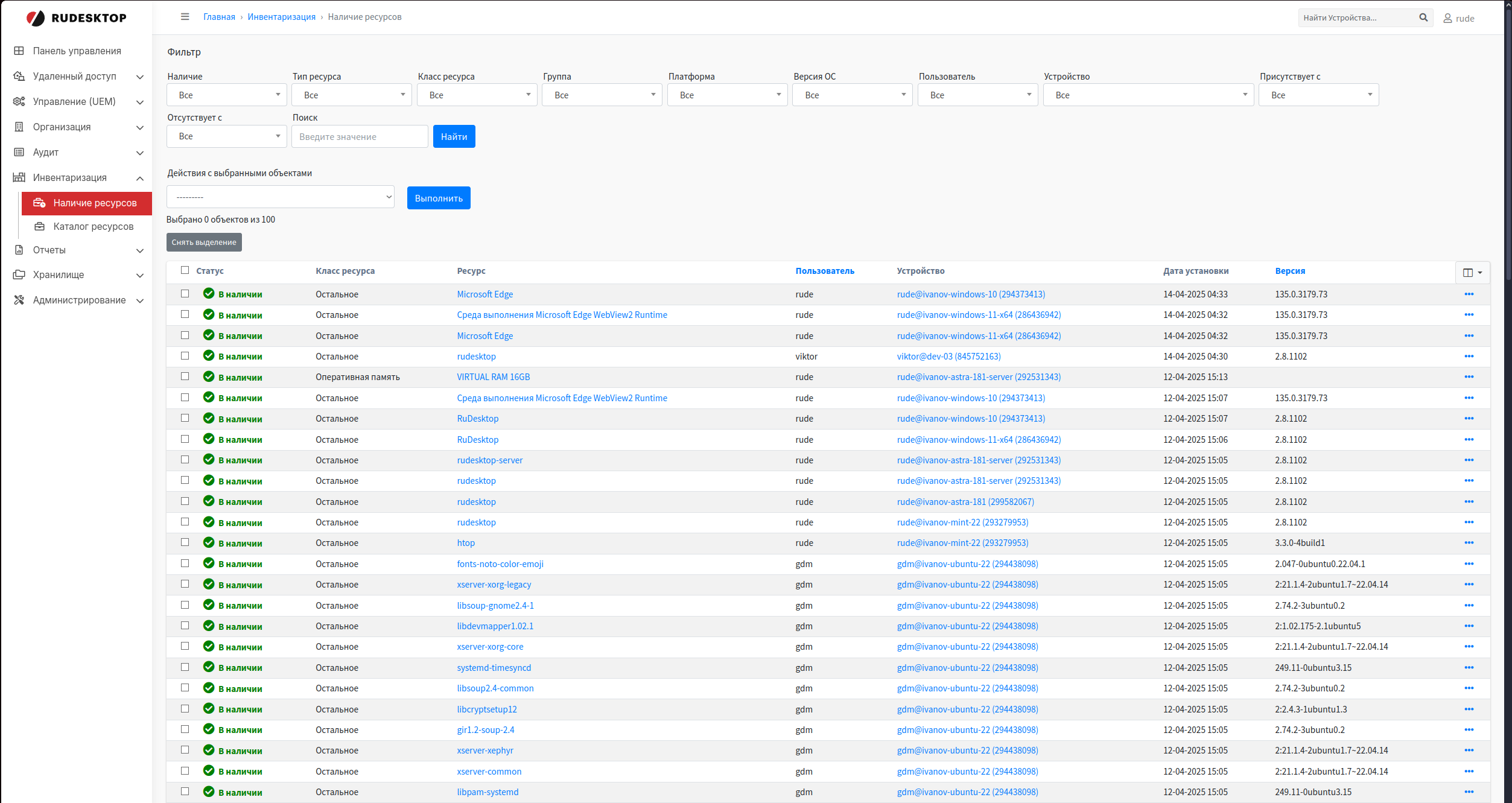Image resolution: width=1512 pixels, height=803 pixels.
Task: Toggle the select-all checkbox in table header
Action: [185, 270]
